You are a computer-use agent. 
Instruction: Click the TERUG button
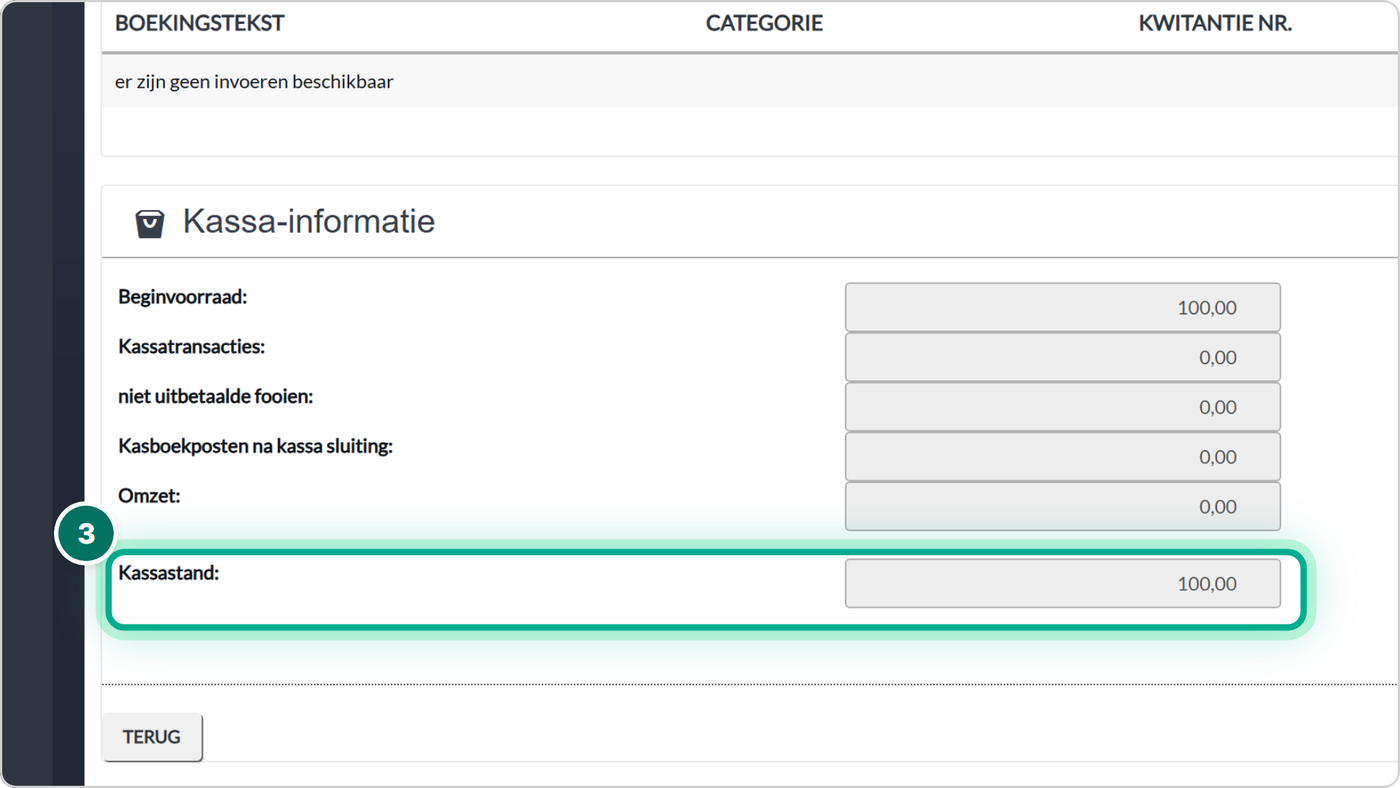[x=152, y=737]
